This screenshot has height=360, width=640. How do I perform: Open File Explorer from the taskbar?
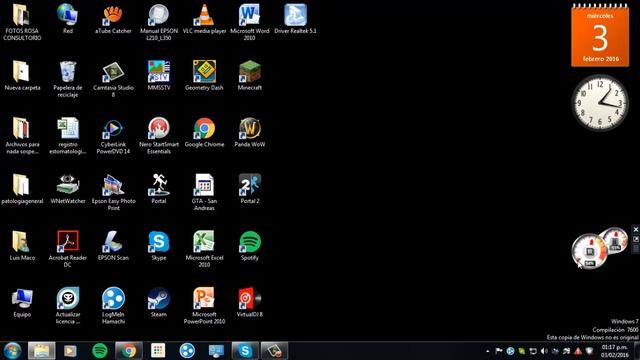[42, 351]
